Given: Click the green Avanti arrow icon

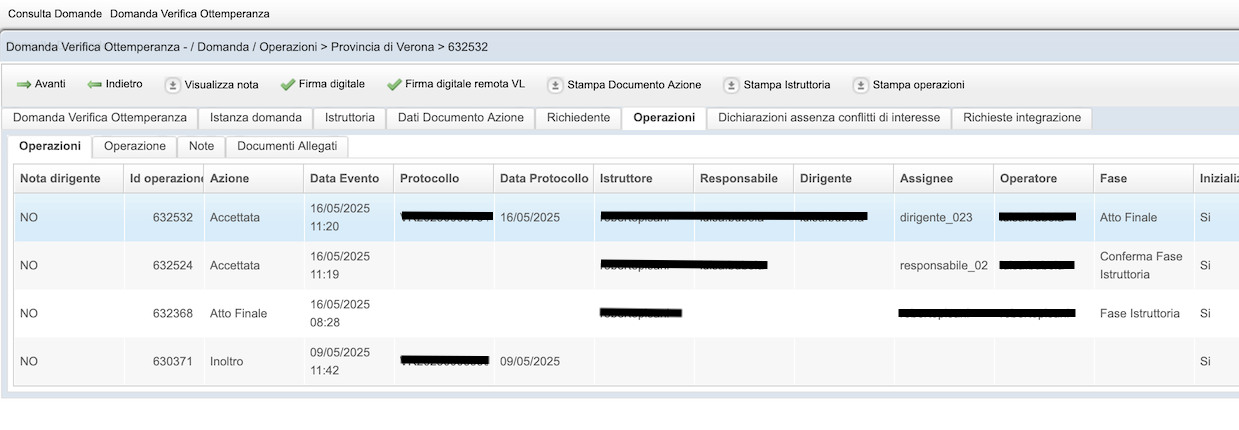Looking at the screenshot, I should pyautogui.click(x=24, y=85).
